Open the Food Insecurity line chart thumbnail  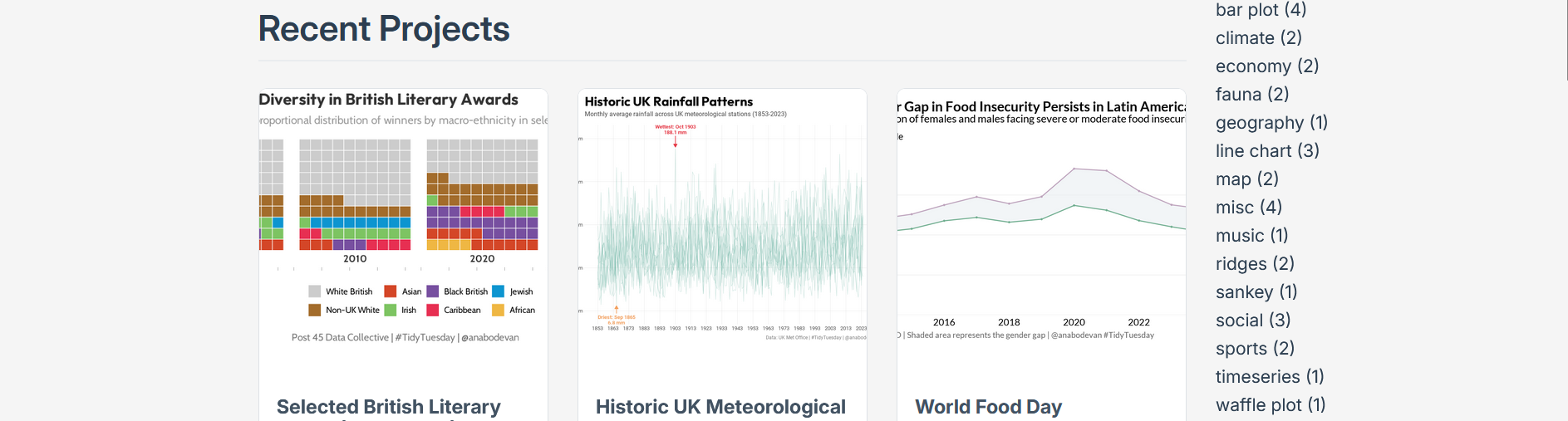1041,220
